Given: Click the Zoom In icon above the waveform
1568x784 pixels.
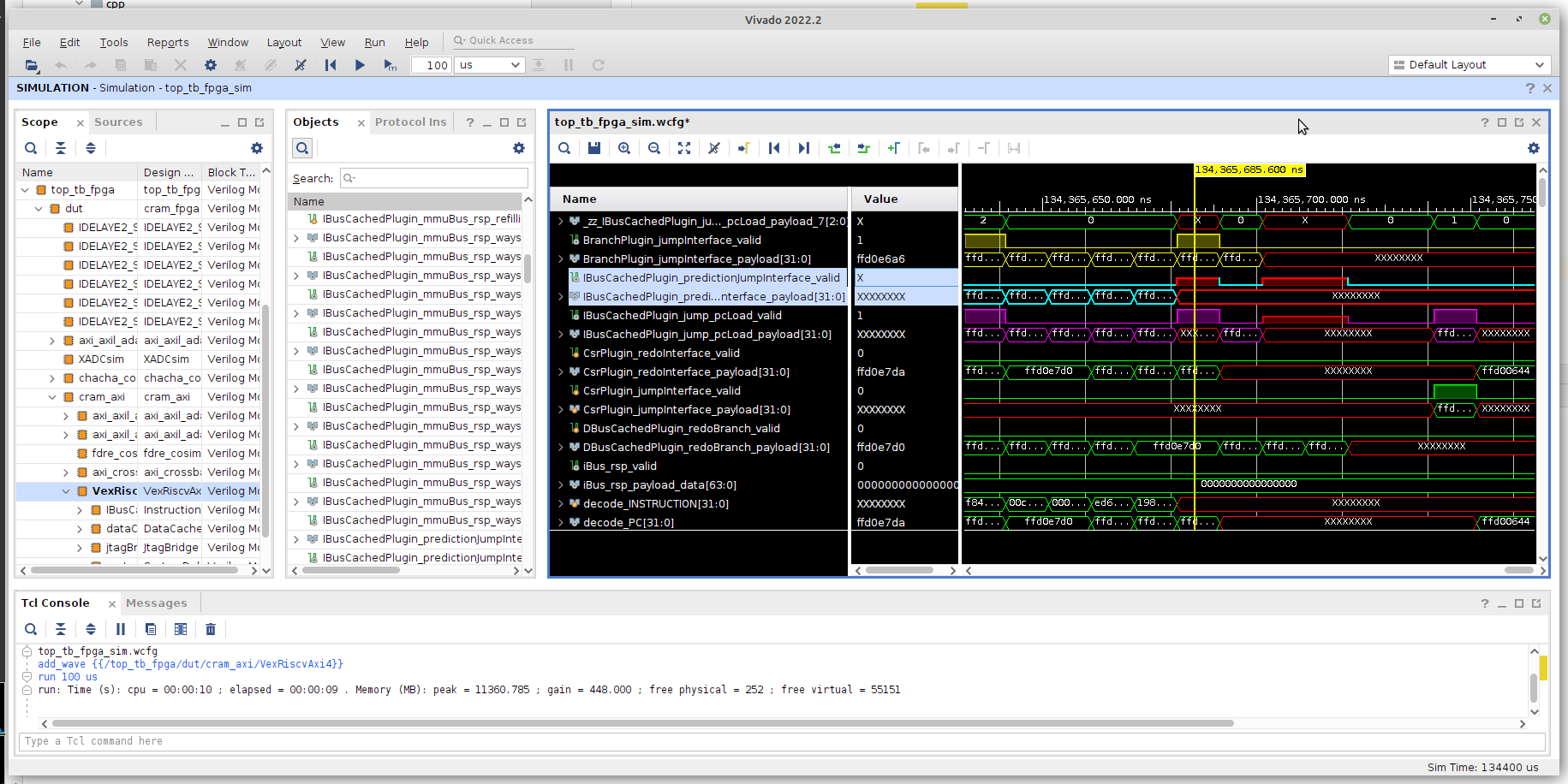Looking at the screenshot, I should coord(624,148).
